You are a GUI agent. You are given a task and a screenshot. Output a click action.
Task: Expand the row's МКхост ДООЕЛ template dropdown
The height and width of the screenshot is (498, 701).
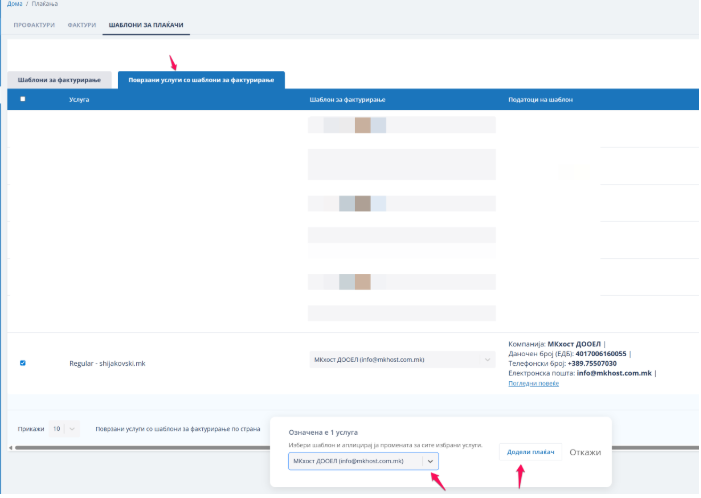point(401,358)
